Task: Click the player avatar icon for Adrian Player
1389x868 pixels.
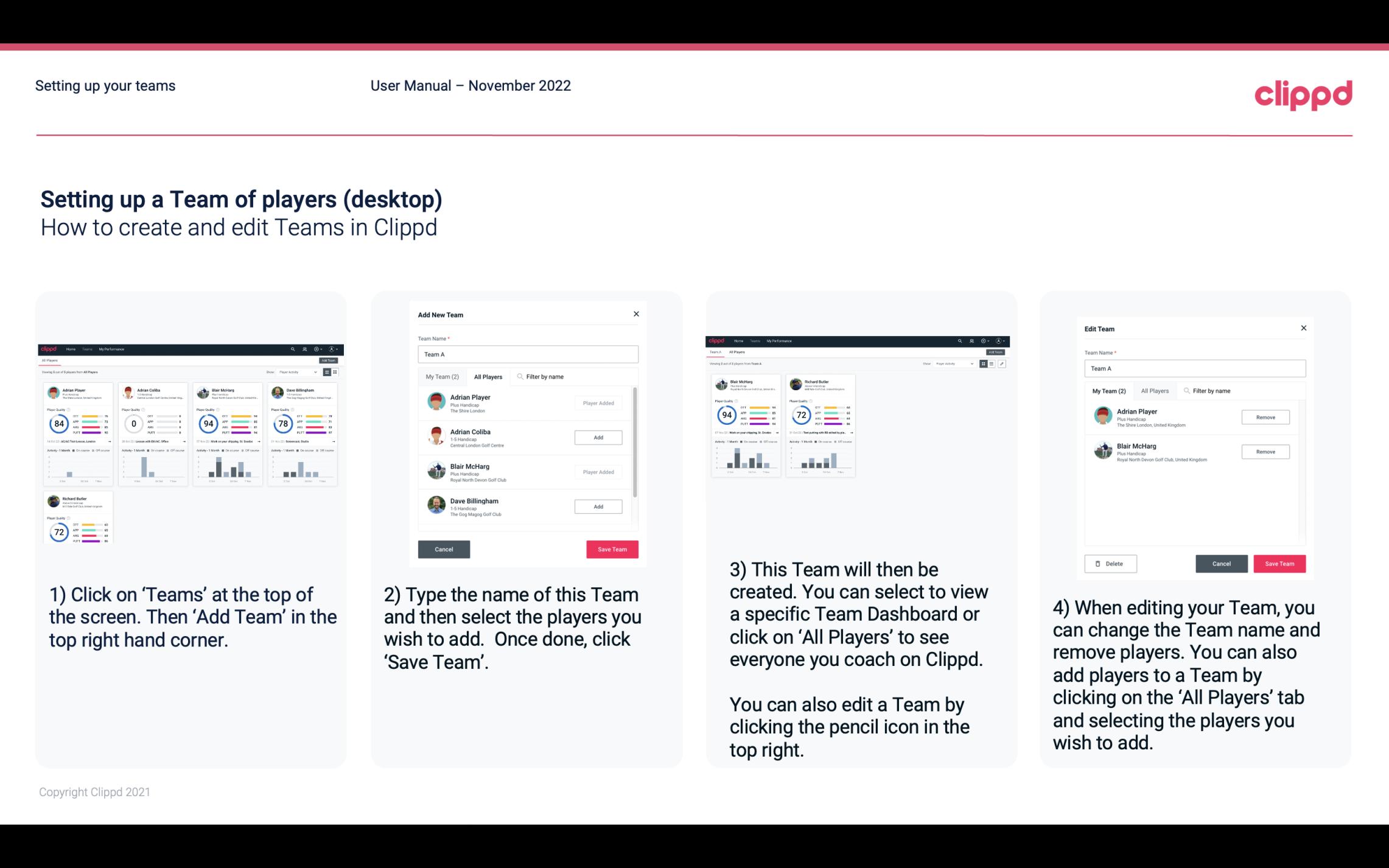Action: click(x=437, y=401)
